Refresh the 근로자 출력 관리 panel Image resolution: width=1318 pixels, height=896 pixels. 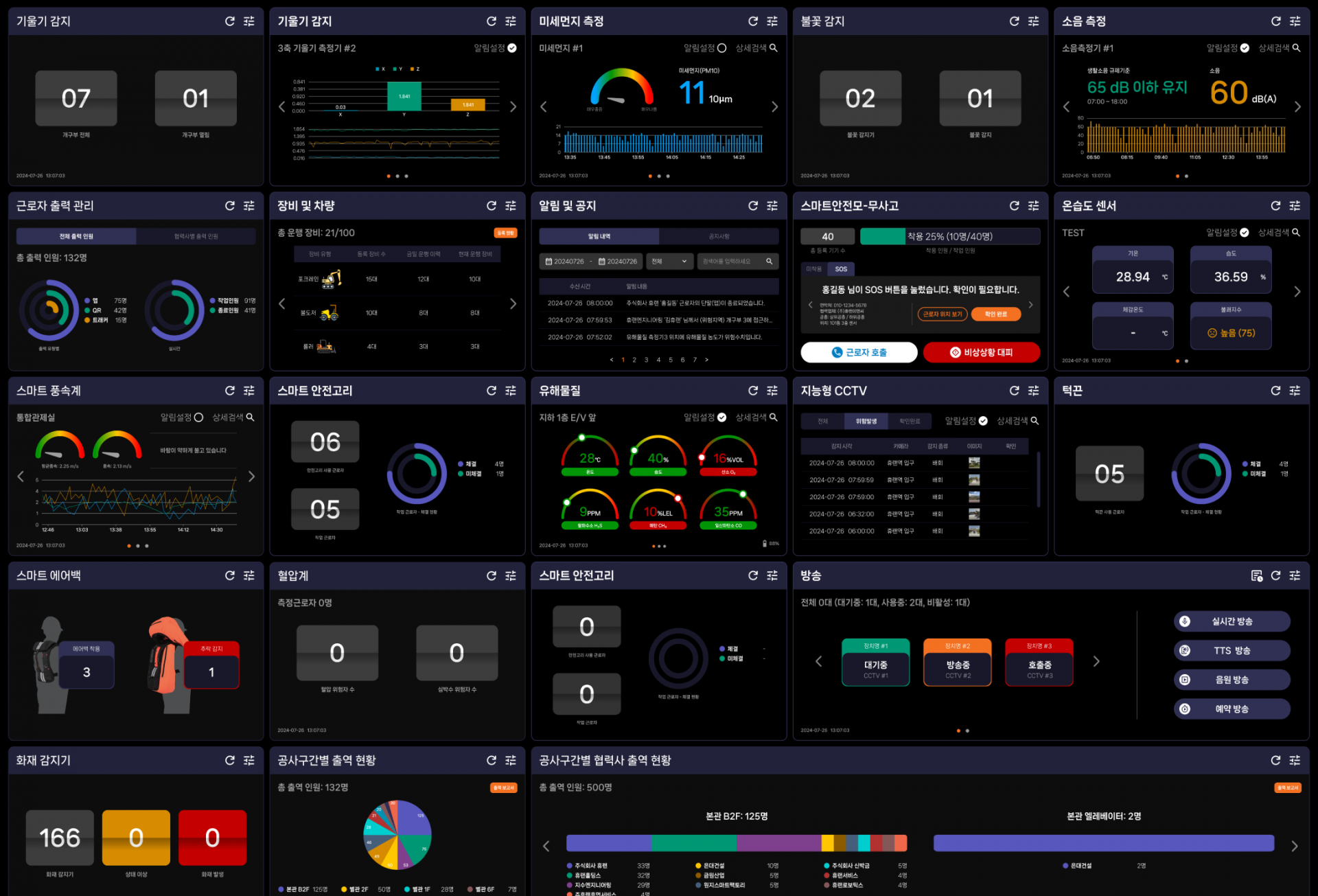pyautogui.click(x=230, y=206)
